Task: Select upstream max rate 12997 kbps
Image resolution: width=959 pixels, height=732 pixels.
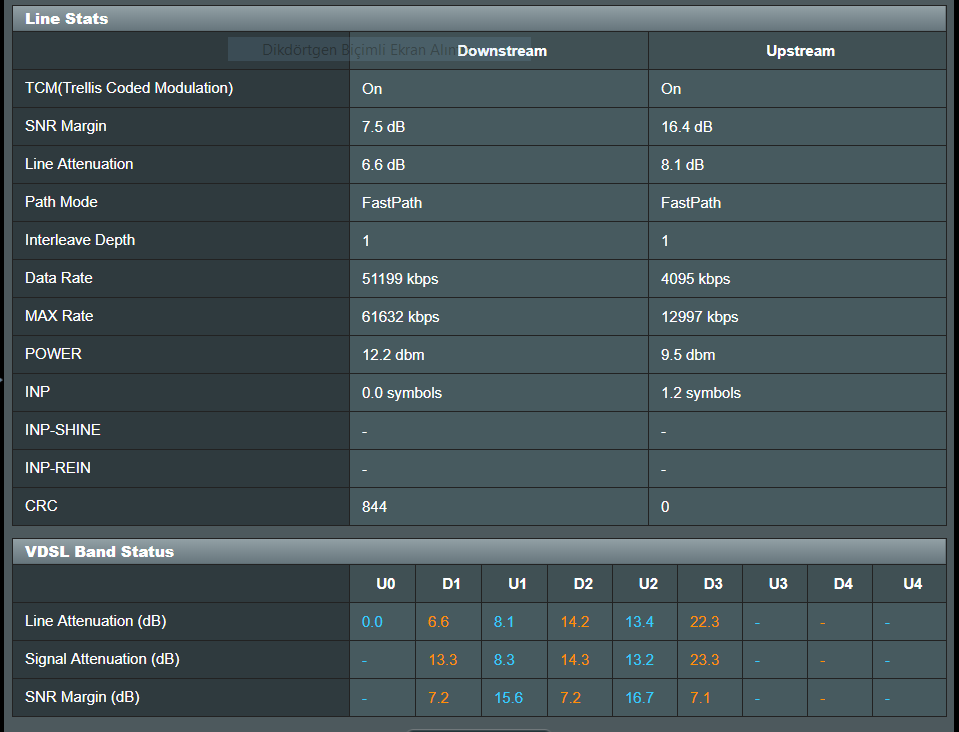Action: point(700,317)
